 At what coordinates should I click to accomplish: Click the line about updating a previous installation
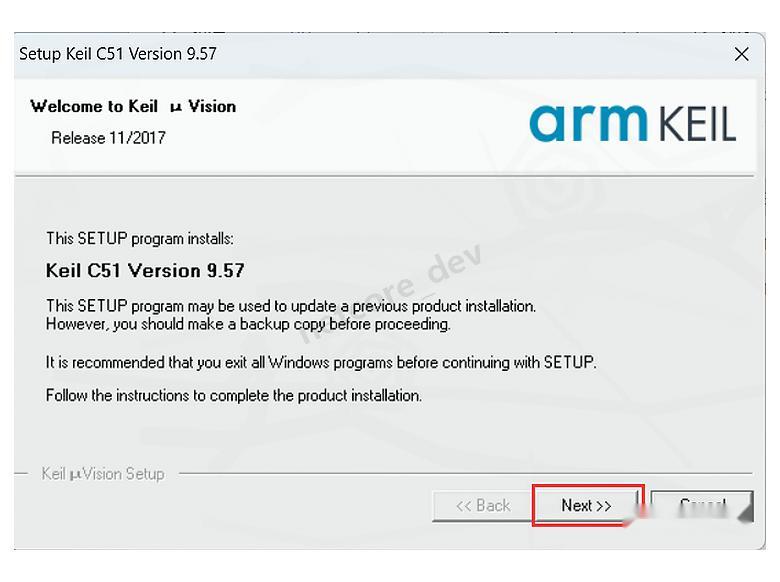[290, 306]
